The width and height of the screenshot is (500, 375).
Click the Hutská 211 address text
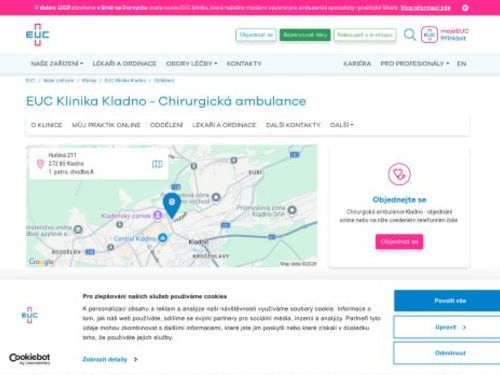pos(62,155)
